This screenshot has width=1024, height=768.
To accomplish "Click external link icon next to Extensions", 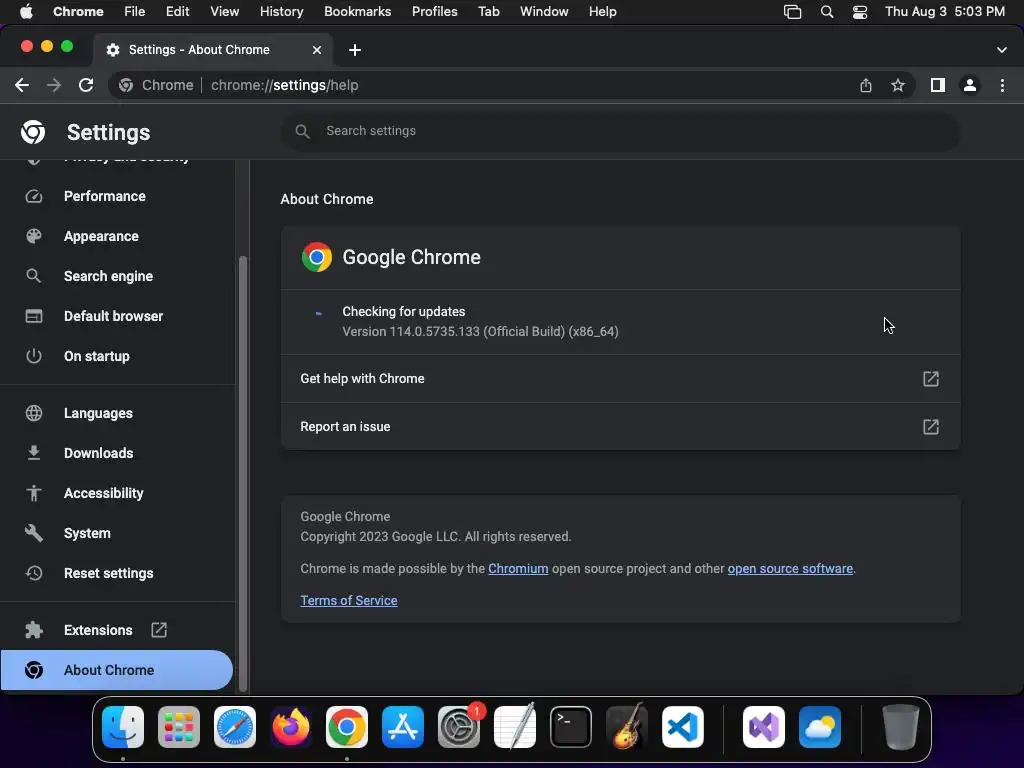I will (159, 630).
